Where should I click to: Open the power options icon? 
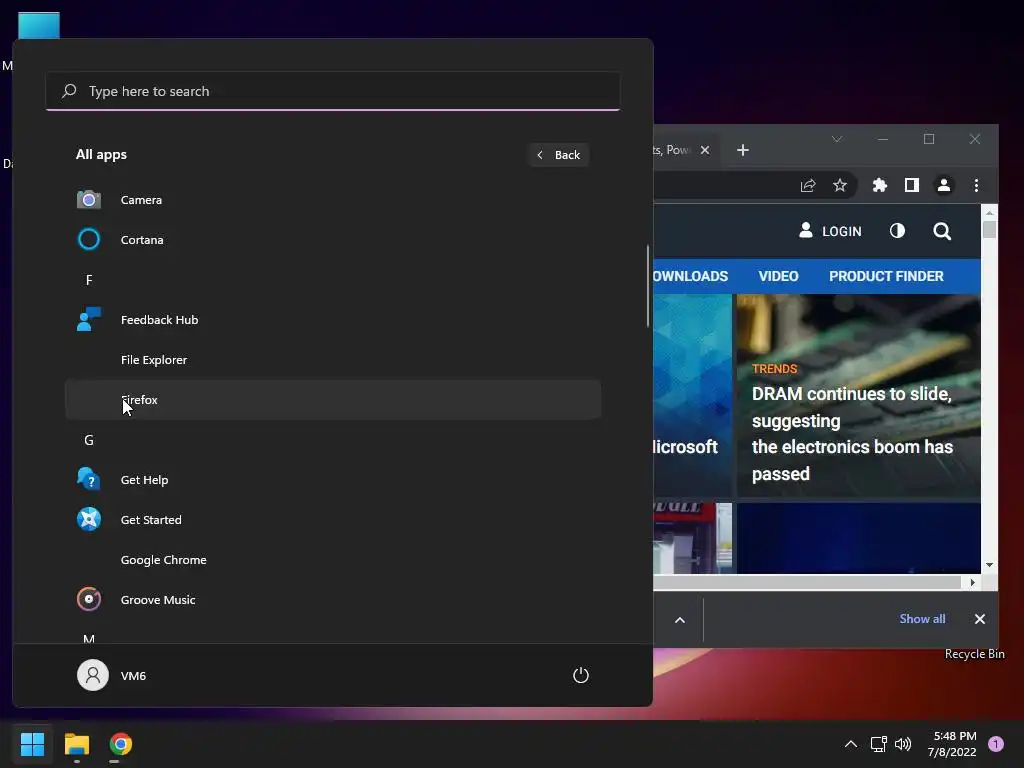tap(581, 675)
